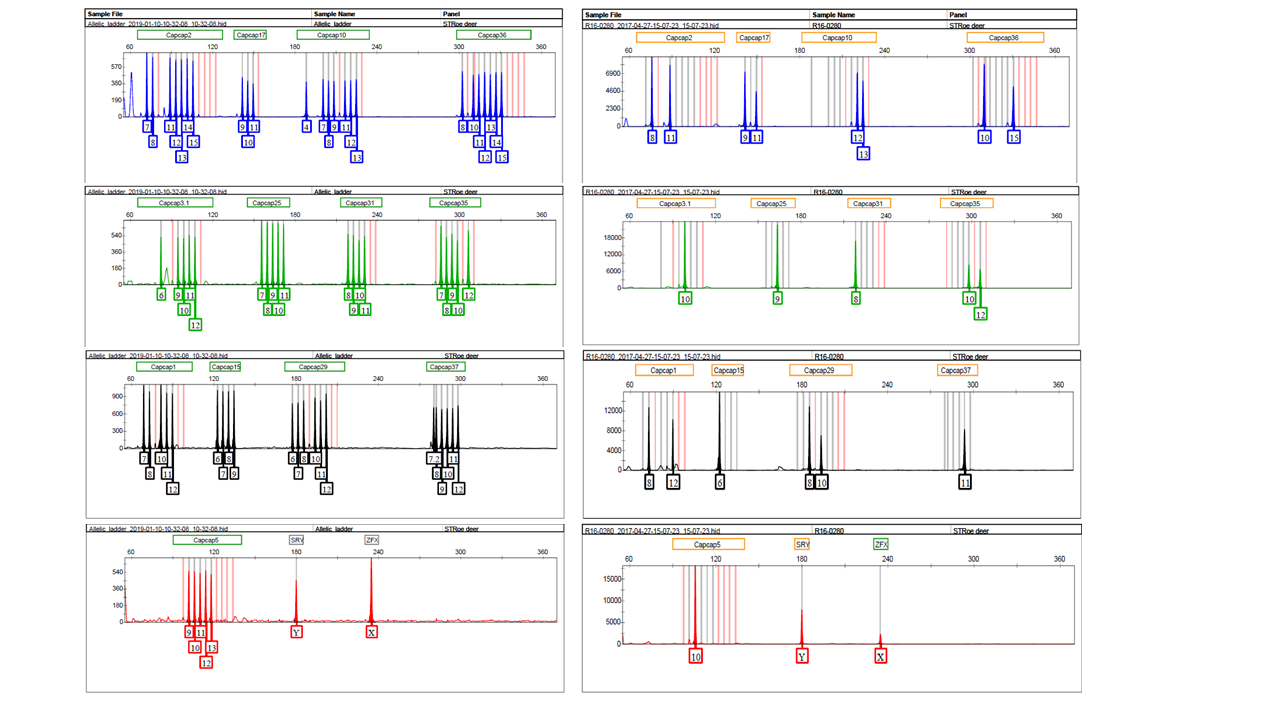Select allele 10 under sample red Capcap5 peak

(695, 657)
